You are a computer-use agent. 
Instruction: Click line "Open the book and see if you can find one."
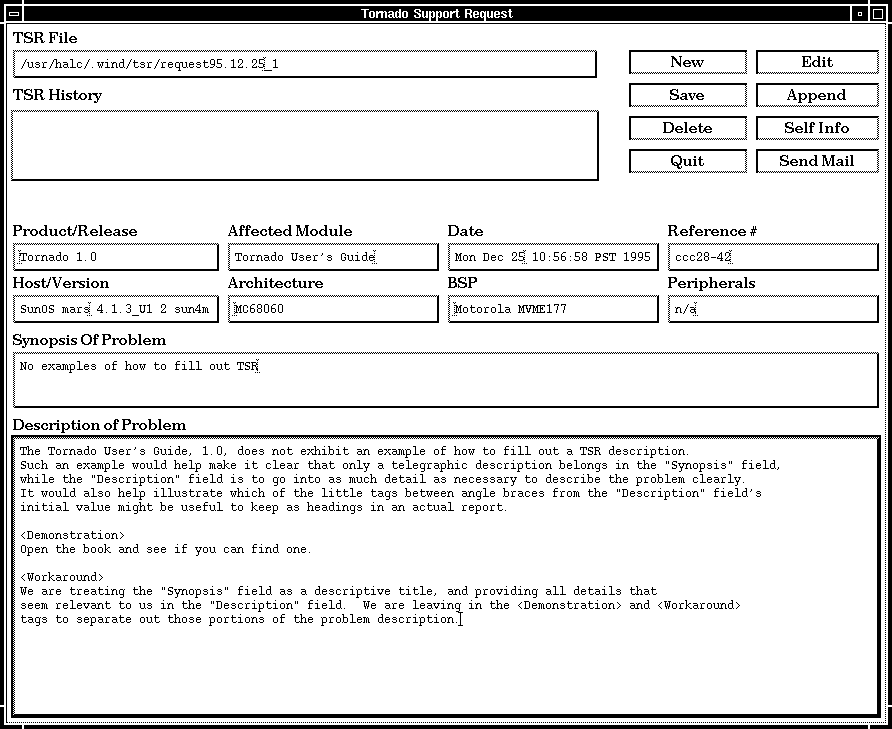pyautogui.click(x=166, y=549)
